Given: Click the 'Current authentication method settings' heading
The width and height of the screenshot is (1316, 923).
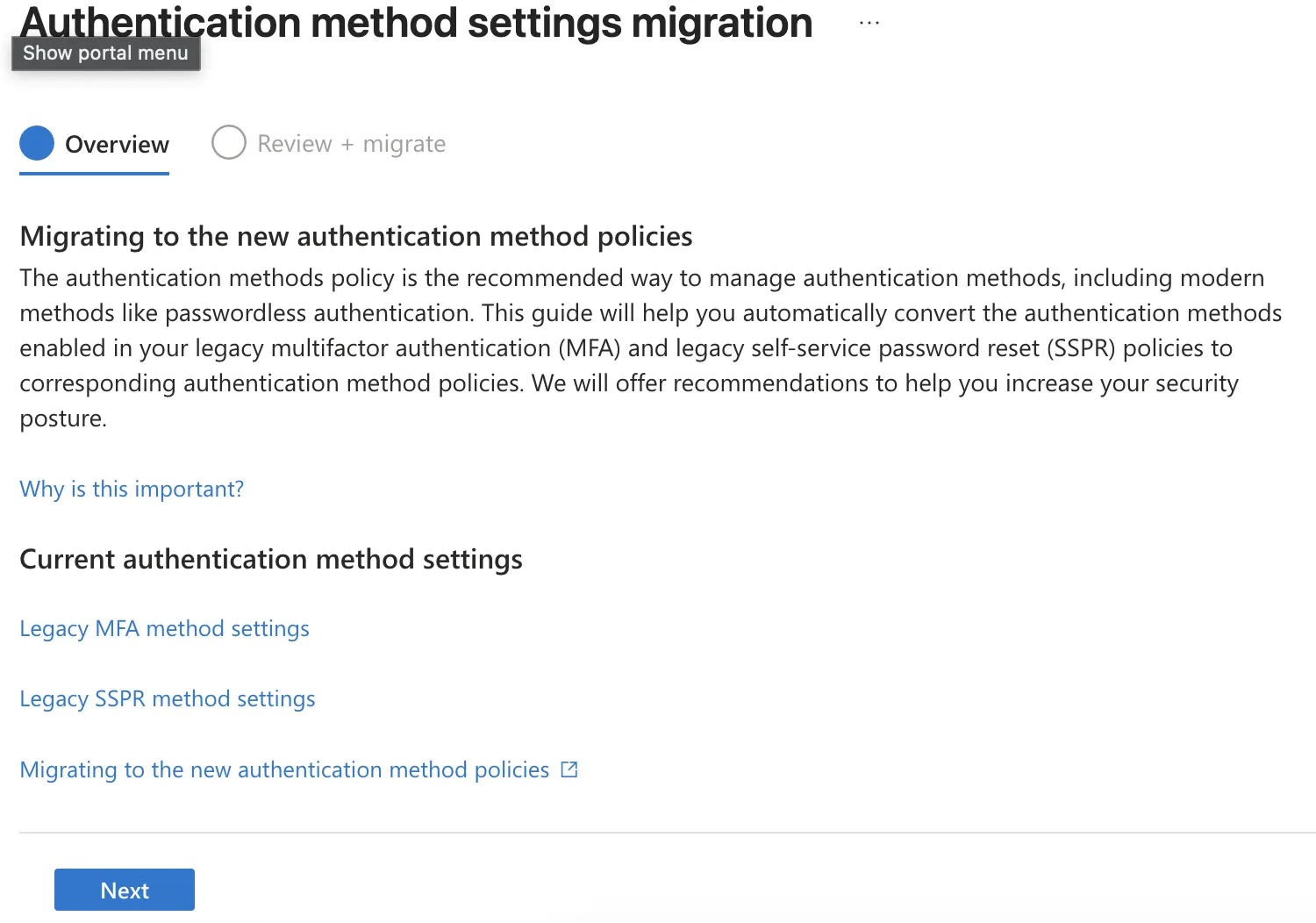Looking at the screenshot, I should (x=270, y=559).
